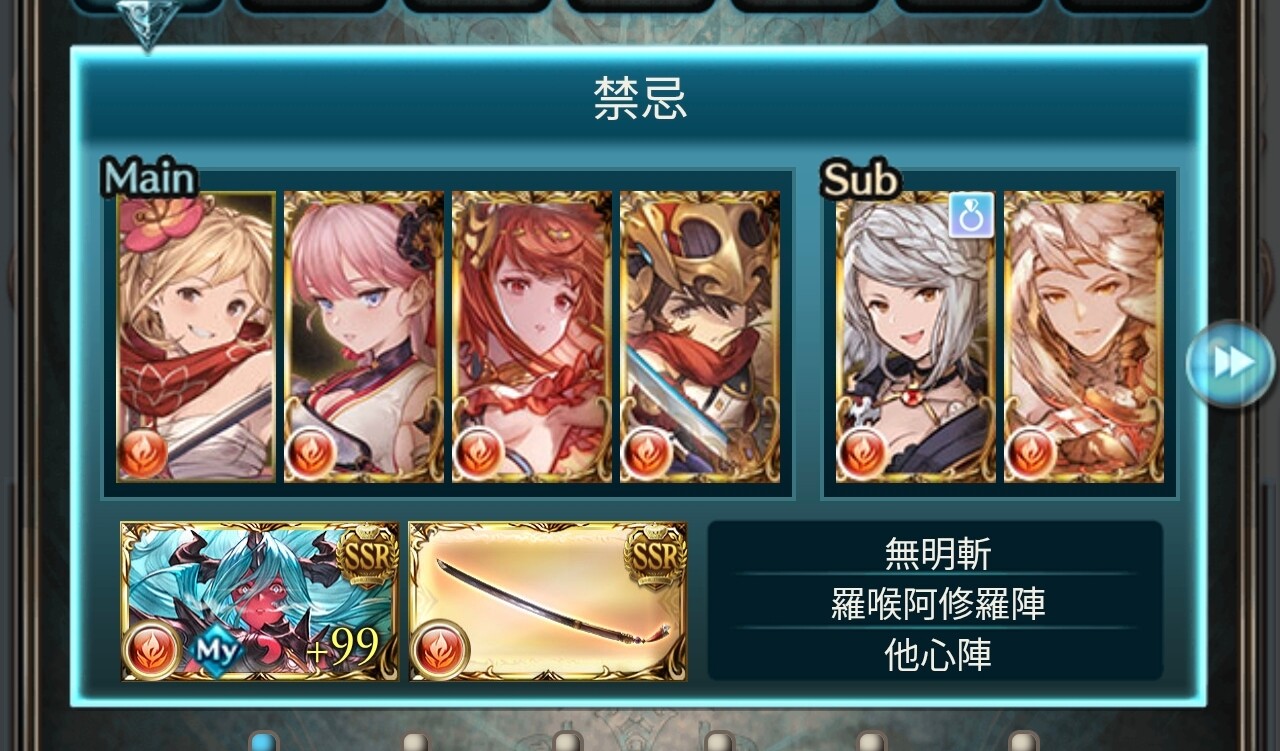Select the golden-helmet character with sword
Viewport: 1280px width, 751px height.
click(x=700, y=337)
